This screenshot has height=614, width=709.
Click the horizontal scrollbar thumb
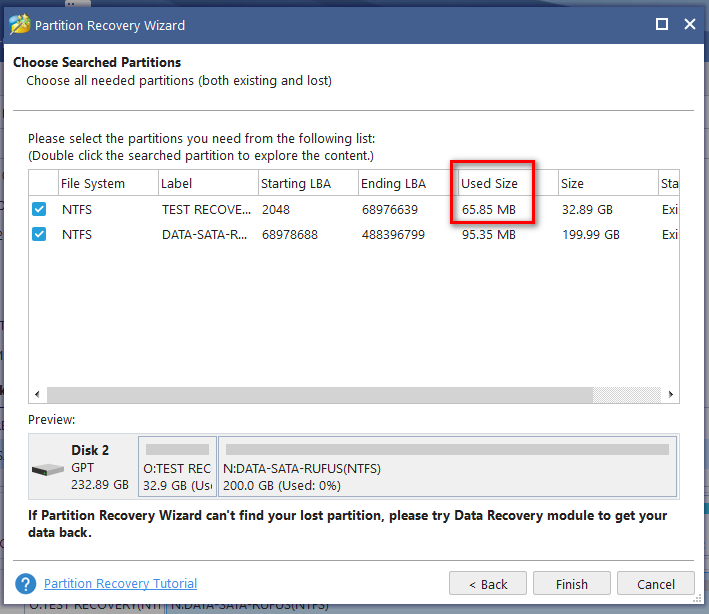pyautogui.click(x=320, y=395)
